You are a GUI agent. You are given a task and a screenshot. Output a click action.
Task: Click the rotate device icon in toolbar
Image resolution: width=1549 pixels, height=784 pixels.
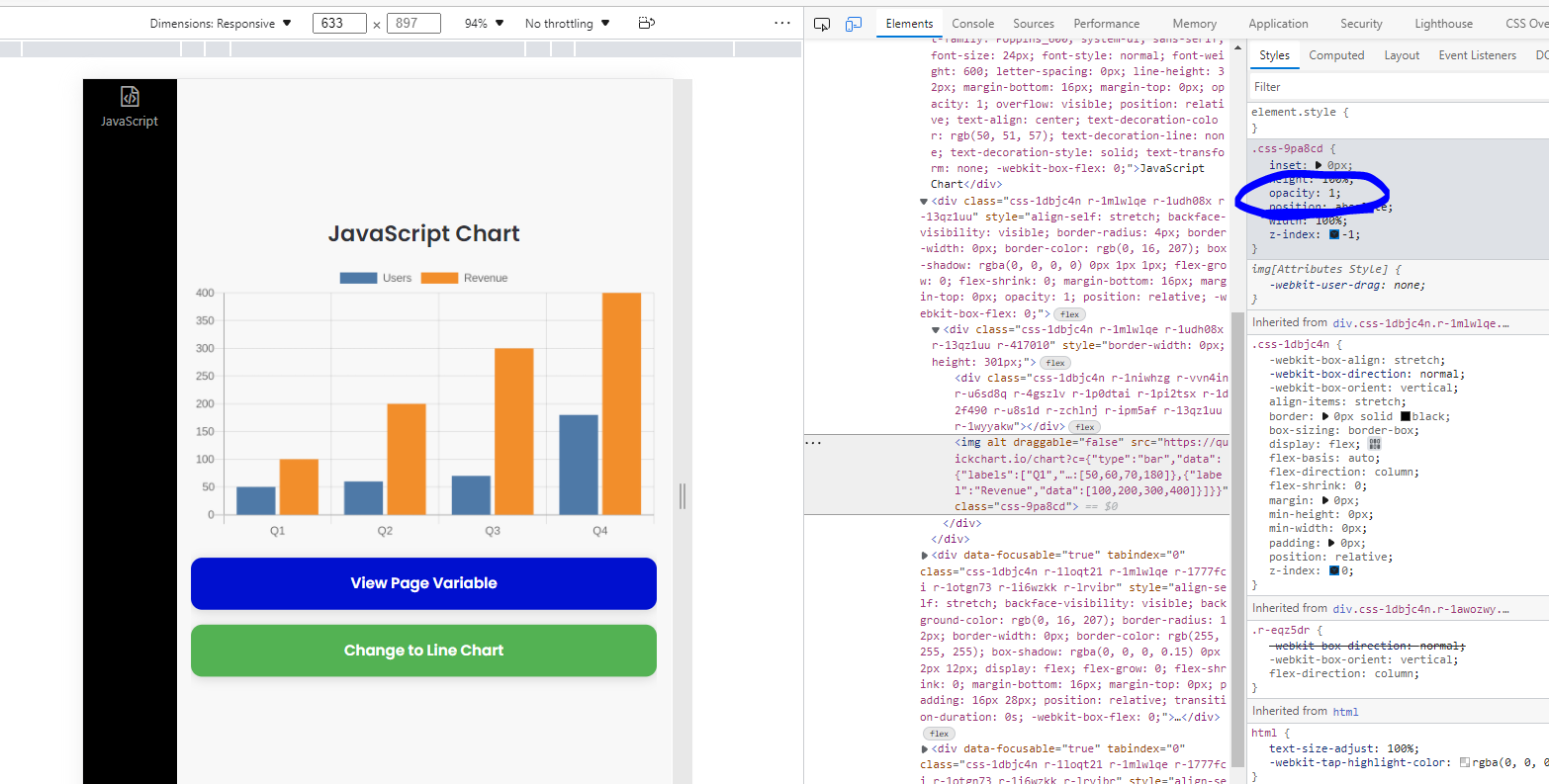(647, 23)
